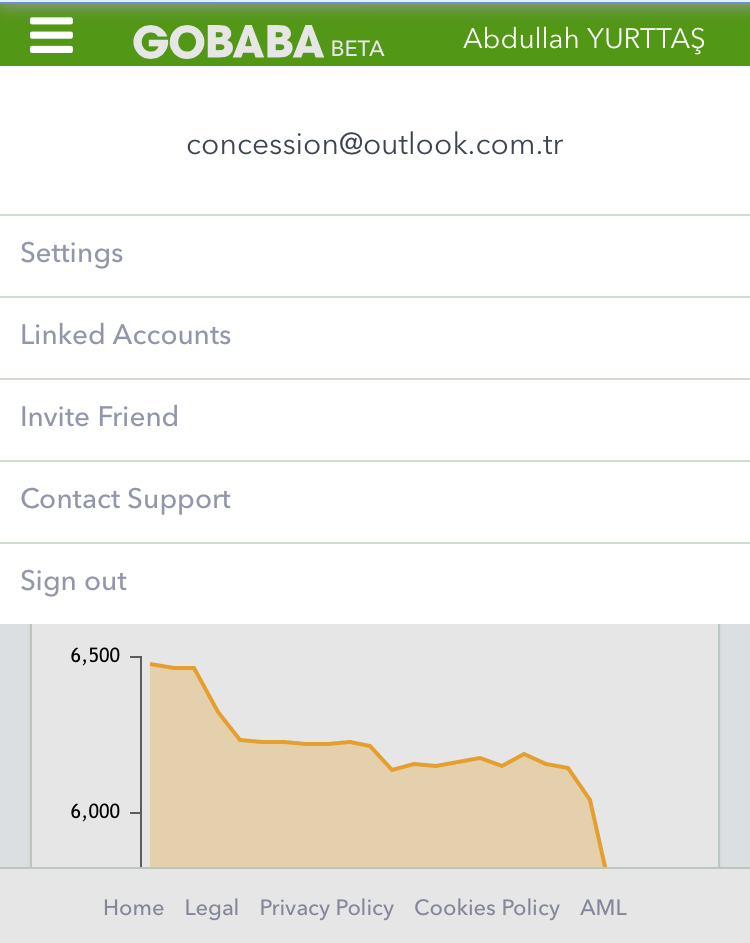
Task: Go to the Home footer link
Action: [134, 908]
